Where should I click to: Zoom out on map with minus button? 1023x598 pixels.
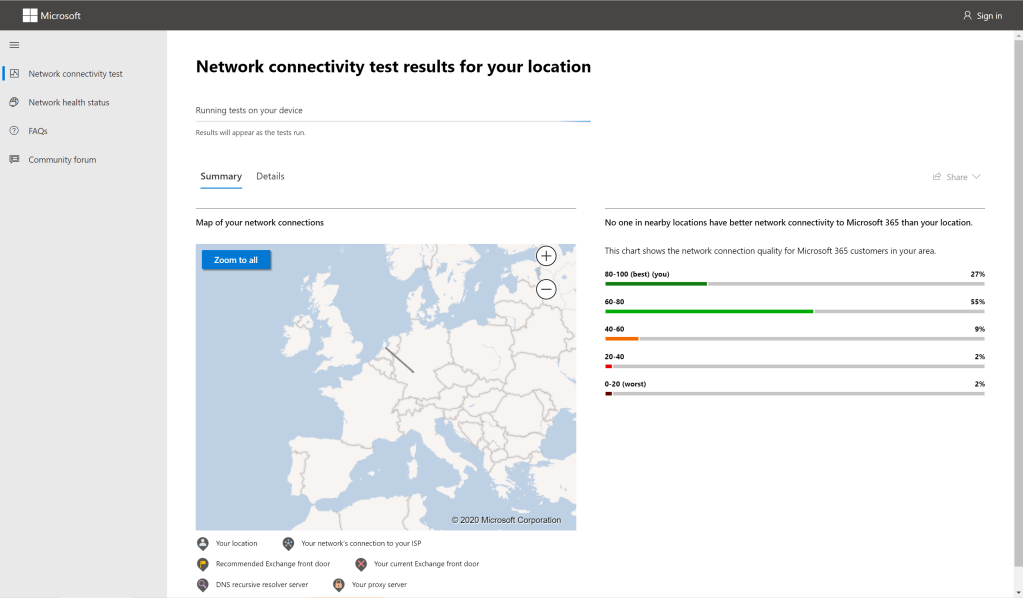pos(546,290)
